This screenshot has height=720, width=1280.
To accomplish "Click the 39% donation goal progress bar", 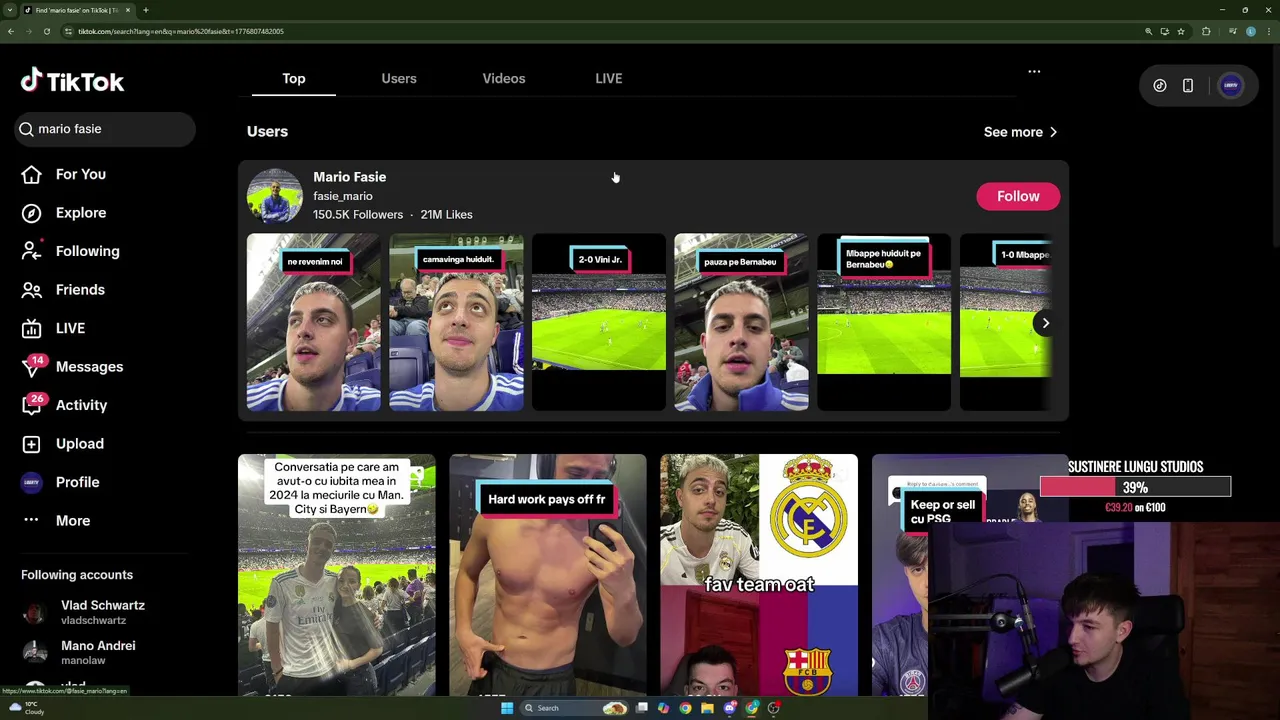I will [1135, 487].
